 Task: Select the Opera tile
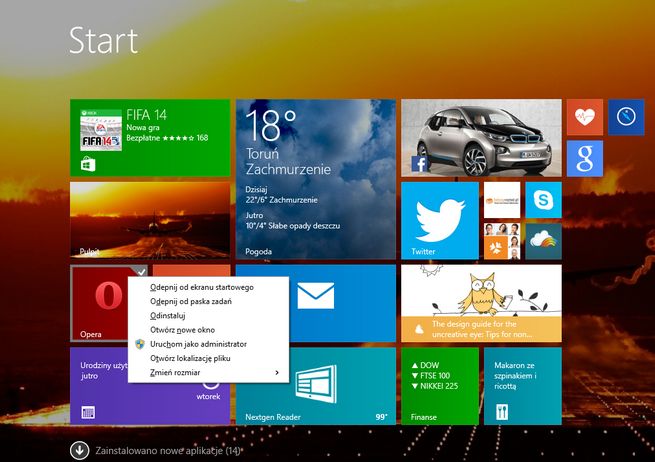[x=99, y=303]
